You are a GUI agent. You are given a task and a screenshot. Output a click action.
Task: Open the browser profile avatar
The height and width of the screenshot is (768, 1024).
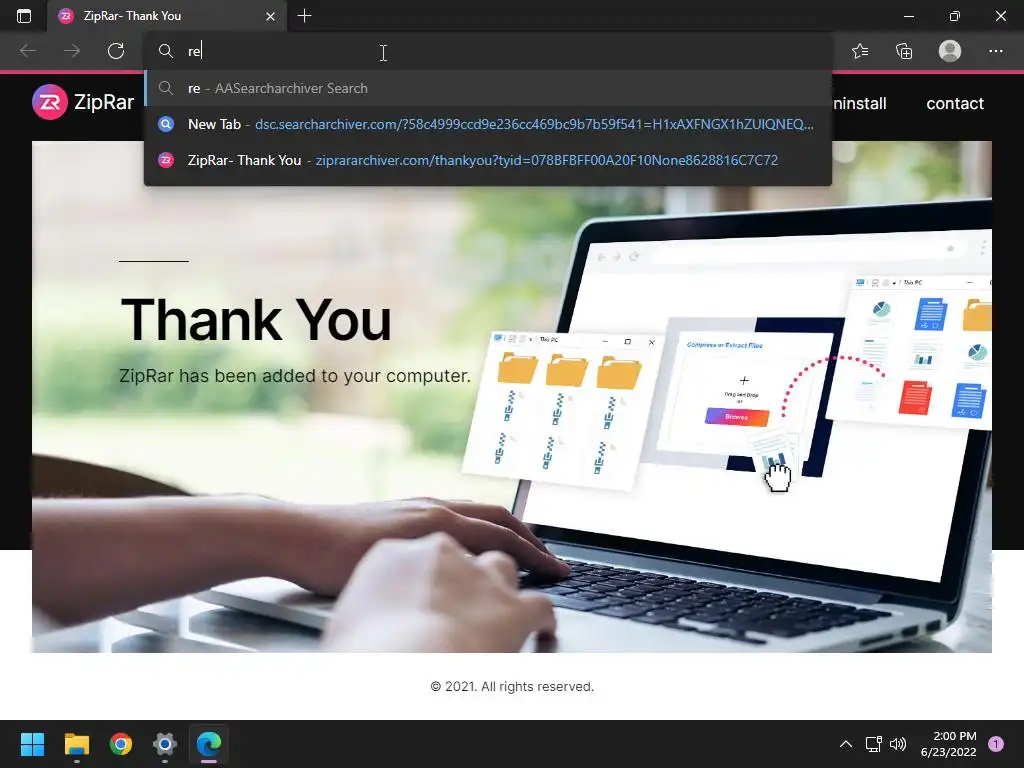point(950,51)
